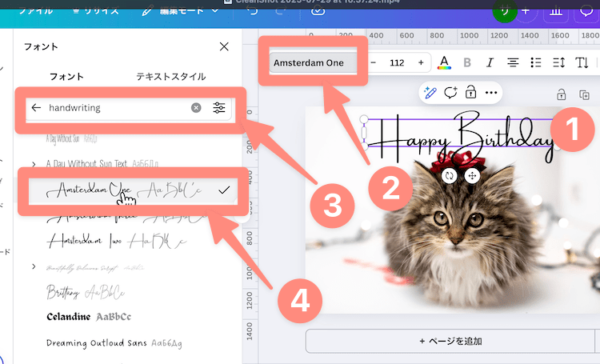
Task: Open the green user avatar
Action: coord(504,11)
